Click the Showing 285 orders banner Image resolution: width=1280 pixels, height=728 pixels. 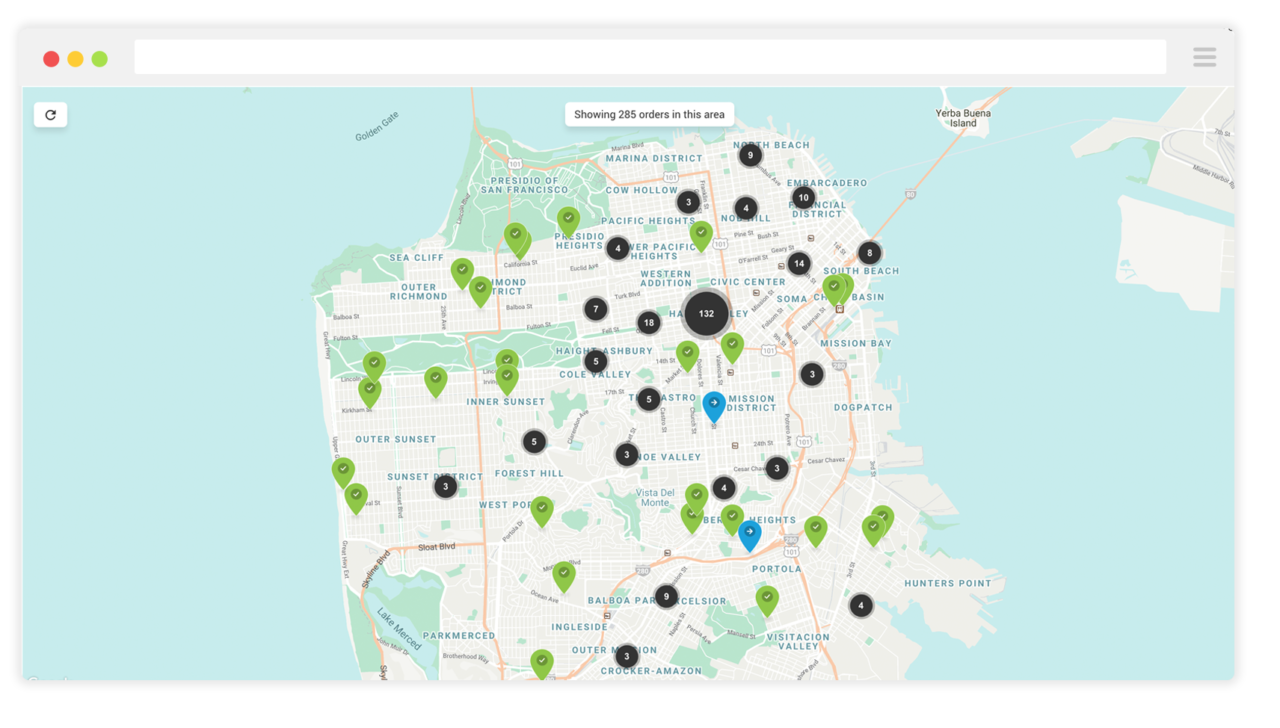pyautogui.click(x=649, y=114)
